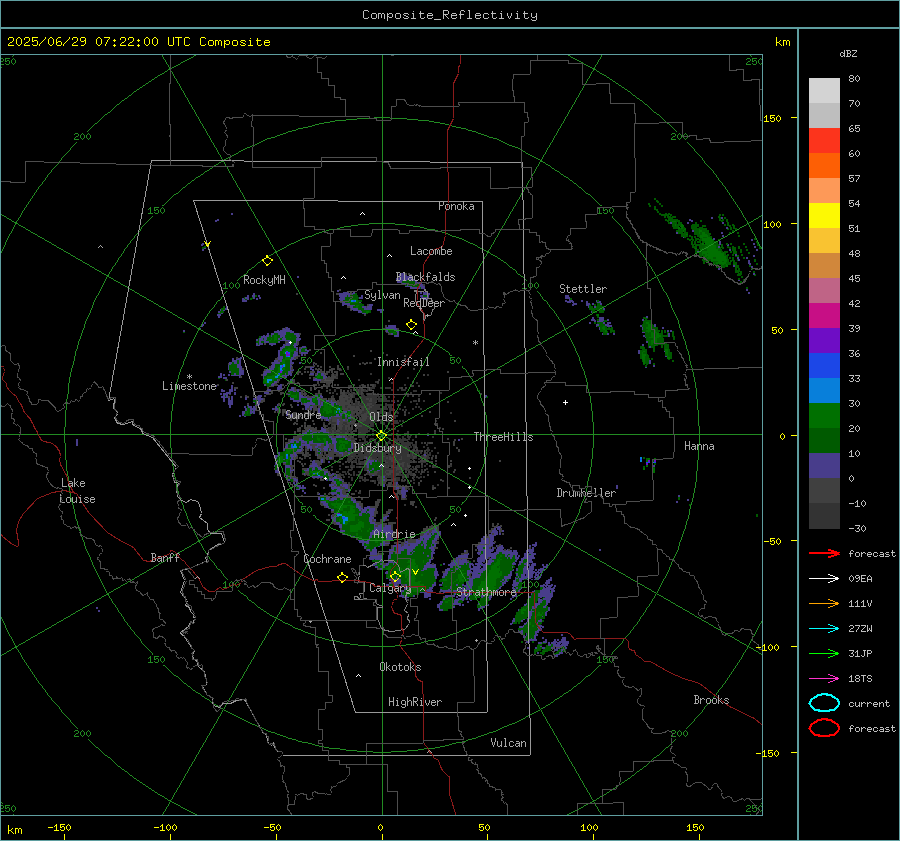The height and width of the screenshot is (841, 900).
Task: Click the cyan current ellipse in legend
Action: (824, 703)
